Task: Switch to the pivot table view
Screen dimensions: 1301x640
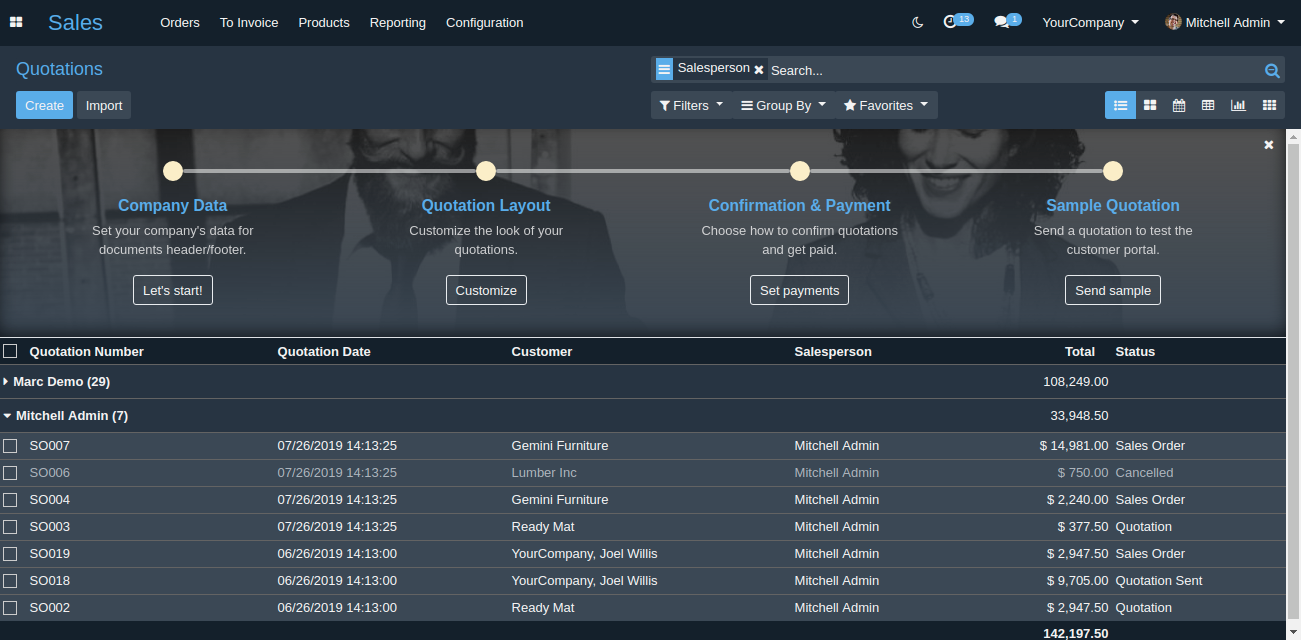Action: 1208,105
